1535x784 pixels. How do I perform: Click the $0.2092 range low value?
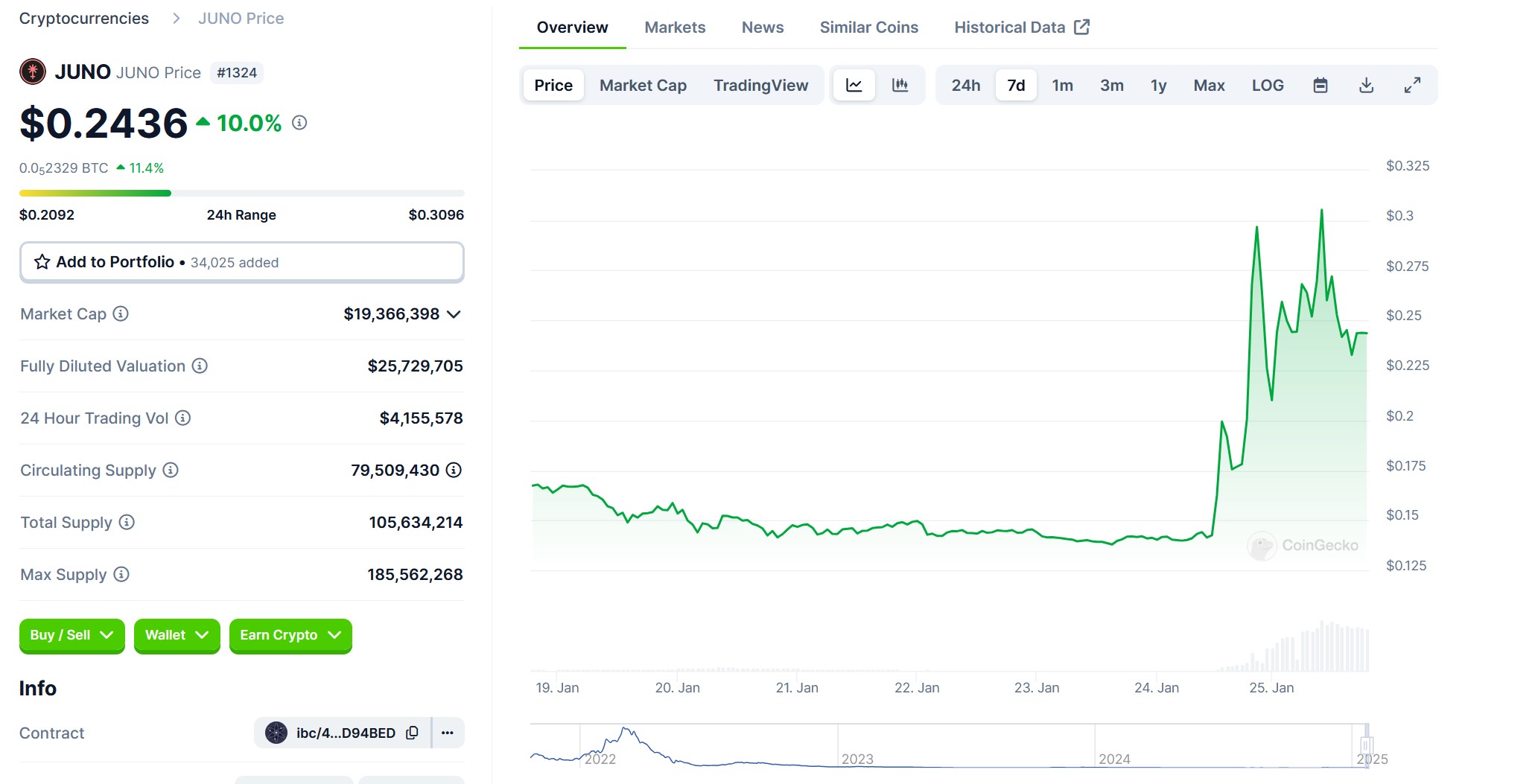tap(47, 214)
